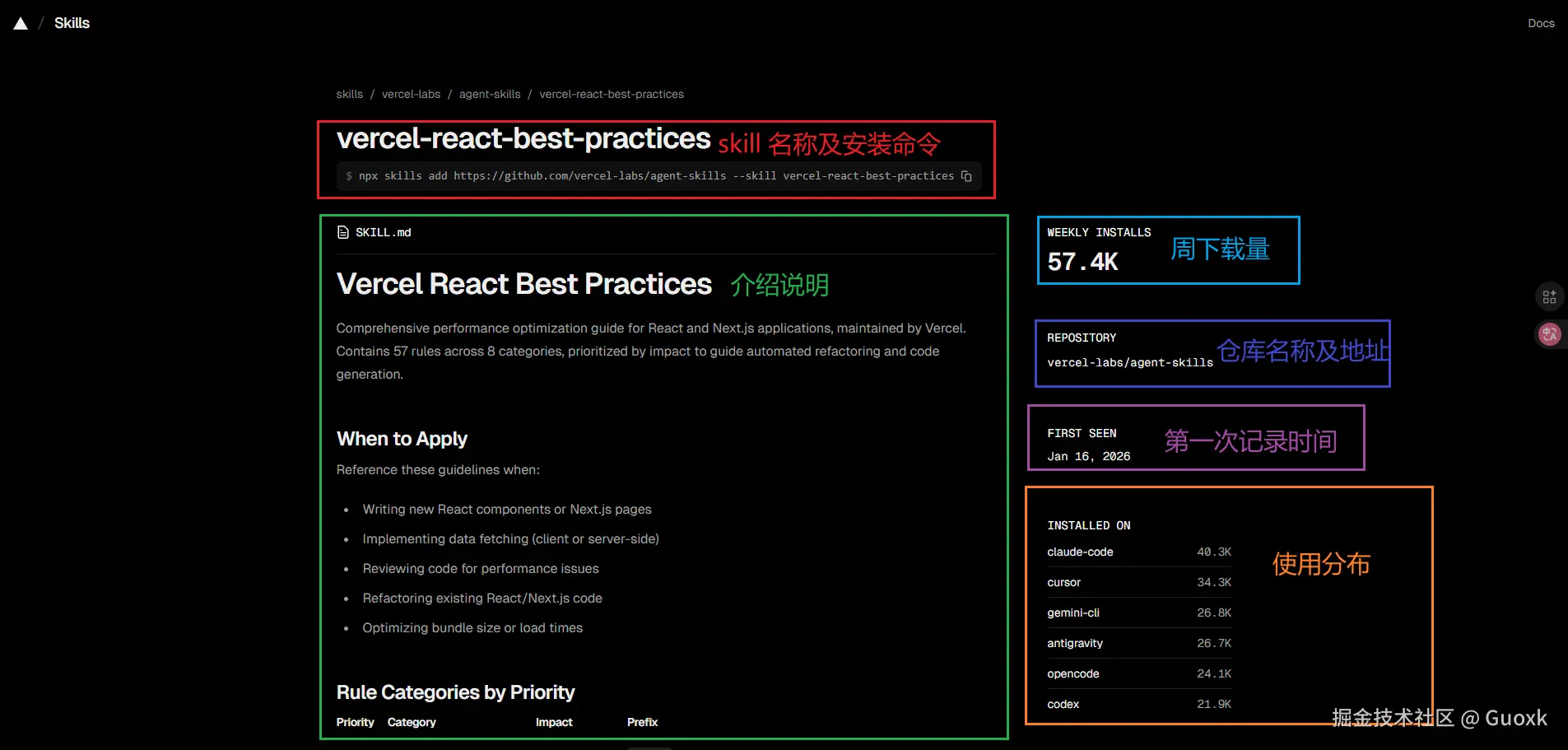Click the 21.9K codex install count

coord(1214,704)
